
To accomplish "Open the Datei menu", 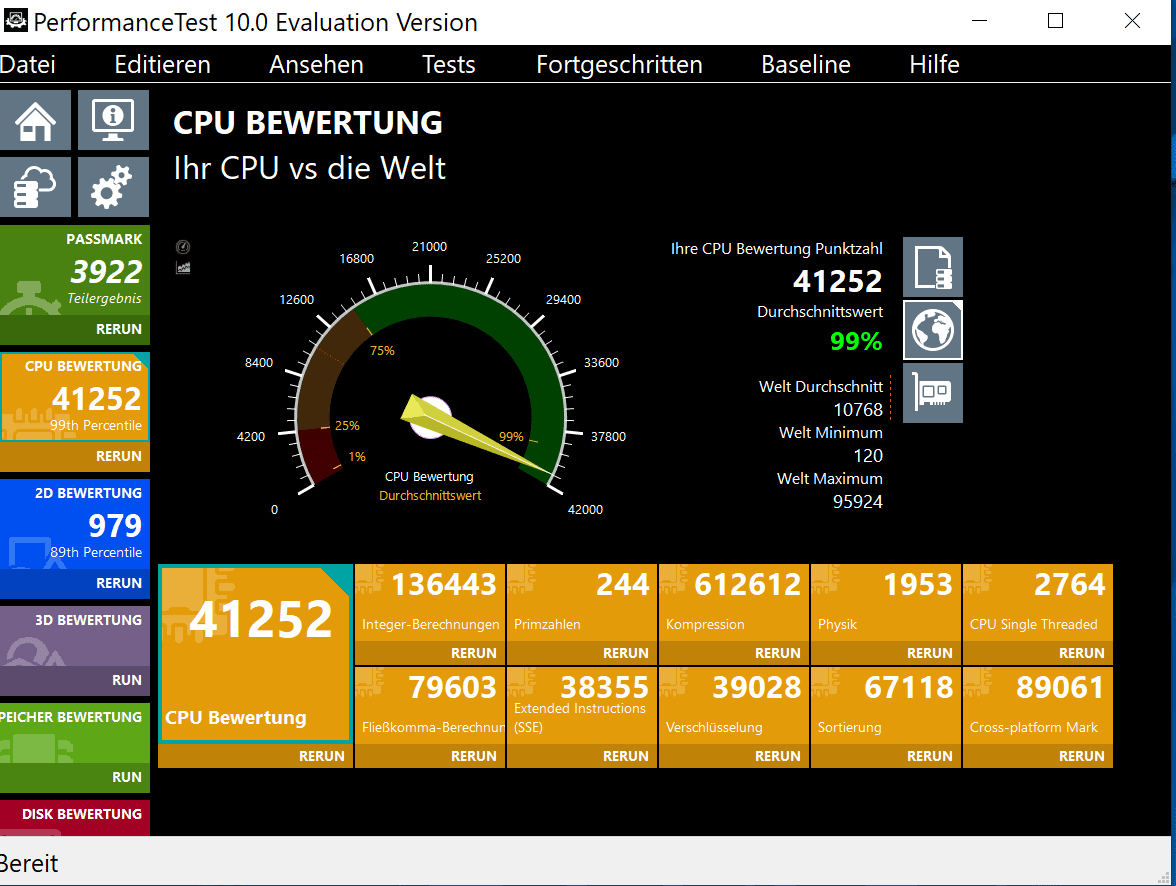I will click(x=28, y=65).
